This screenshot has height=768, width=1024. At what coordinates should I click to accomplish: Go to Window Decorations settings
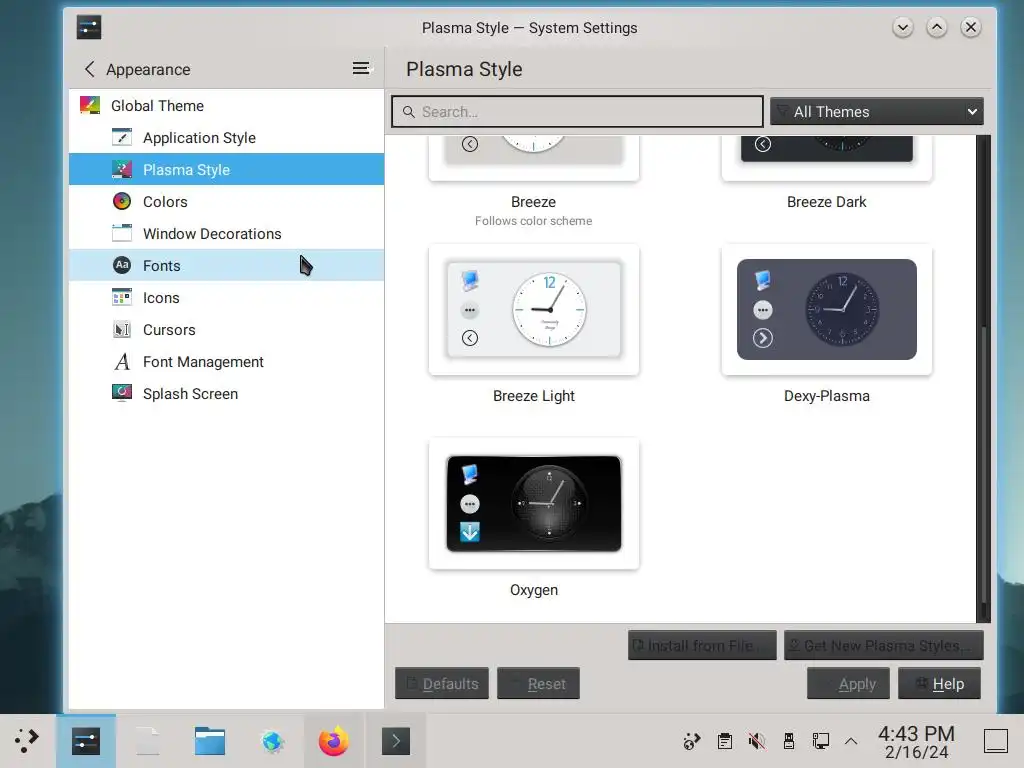point(226,233)
